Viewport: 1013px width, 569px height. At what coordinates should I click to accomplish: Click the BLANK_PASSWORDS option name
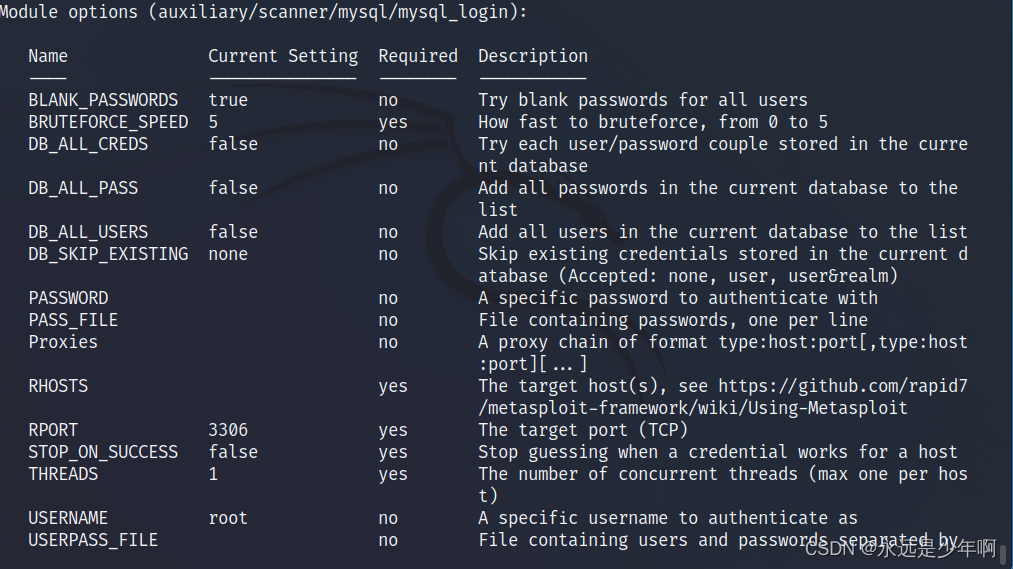[x=103, y=100]
